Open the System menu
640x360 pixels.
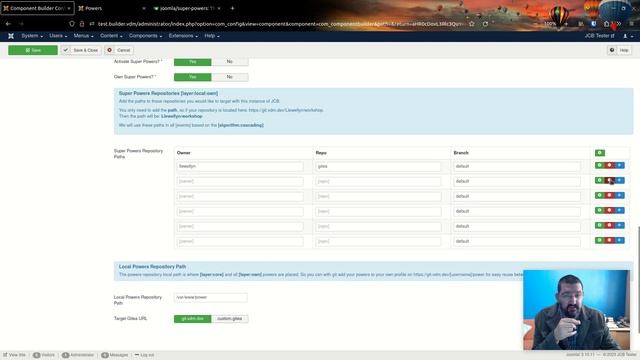(x=32, y=36)
